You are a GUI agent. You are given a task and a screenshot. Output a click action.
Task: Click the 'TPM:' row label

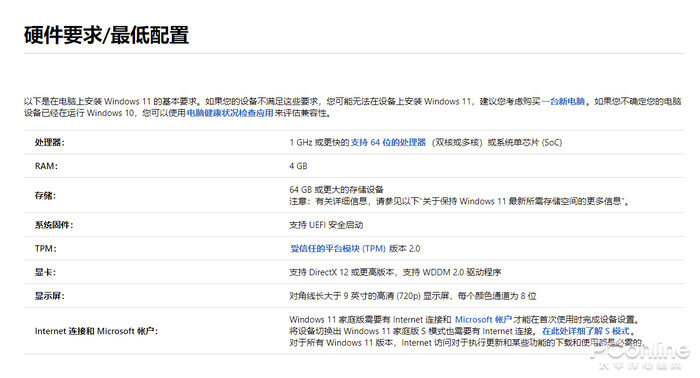pos(46,249)
